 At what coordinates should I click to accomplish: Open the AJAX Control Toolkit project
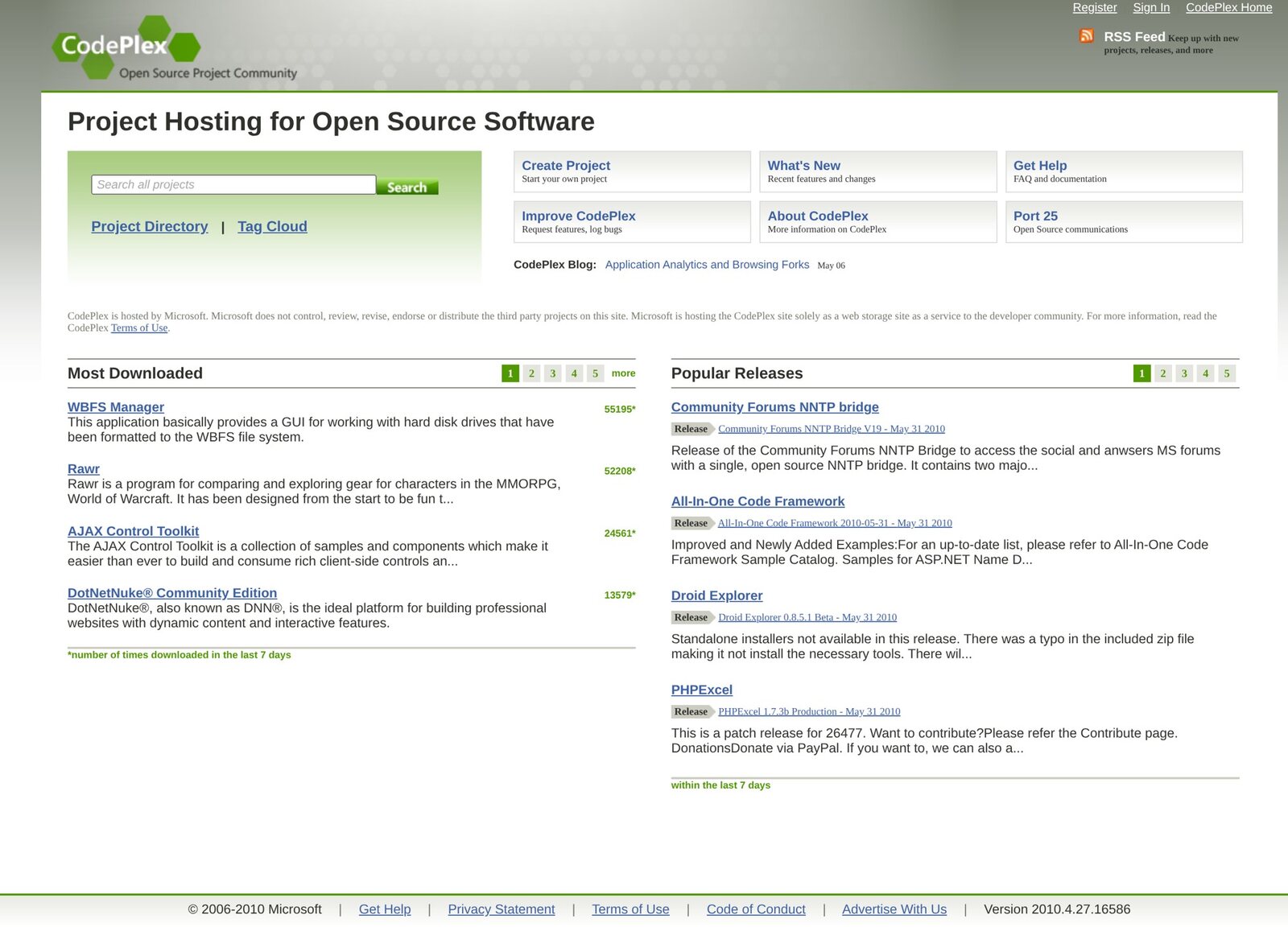133,531
